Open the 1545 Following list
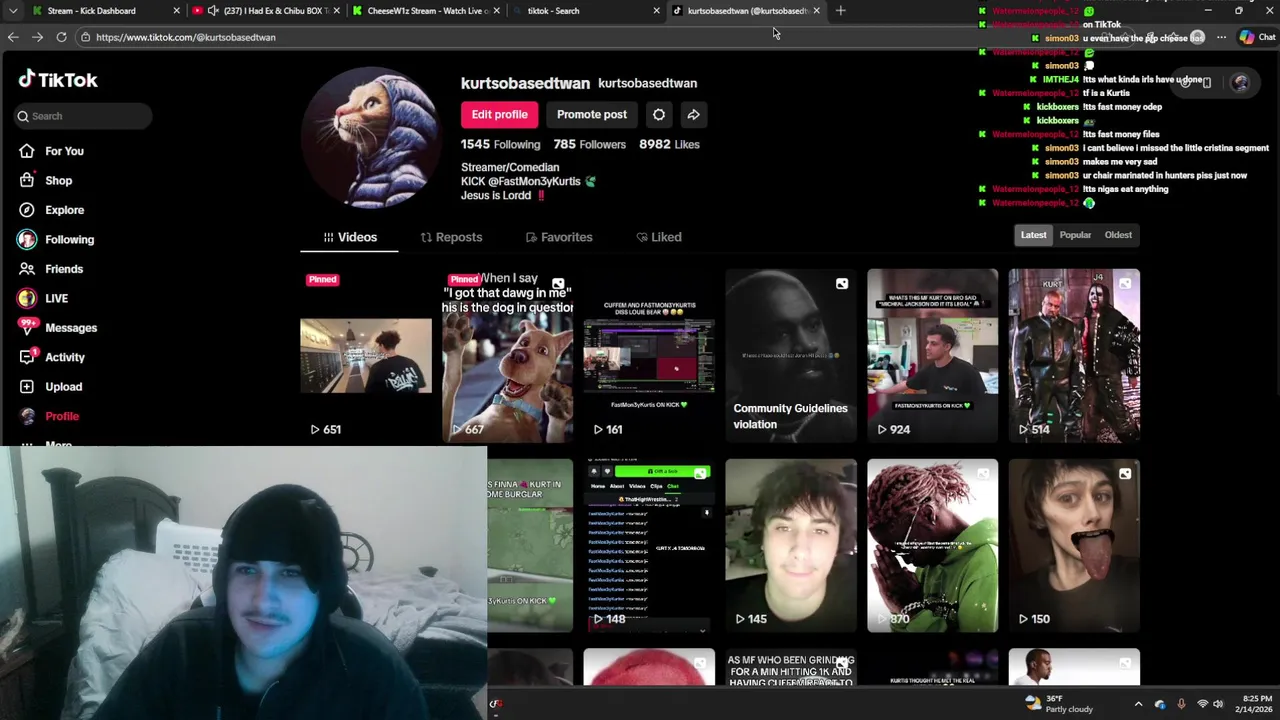 [500, 144]
